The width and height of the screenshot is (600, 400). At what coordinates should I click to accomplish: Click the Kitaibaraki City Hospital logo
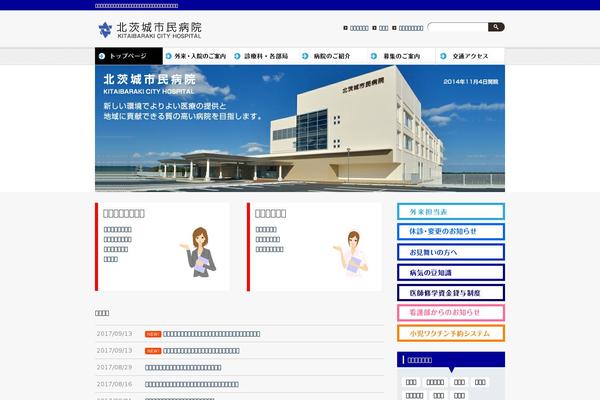click(x=150, y=30)
